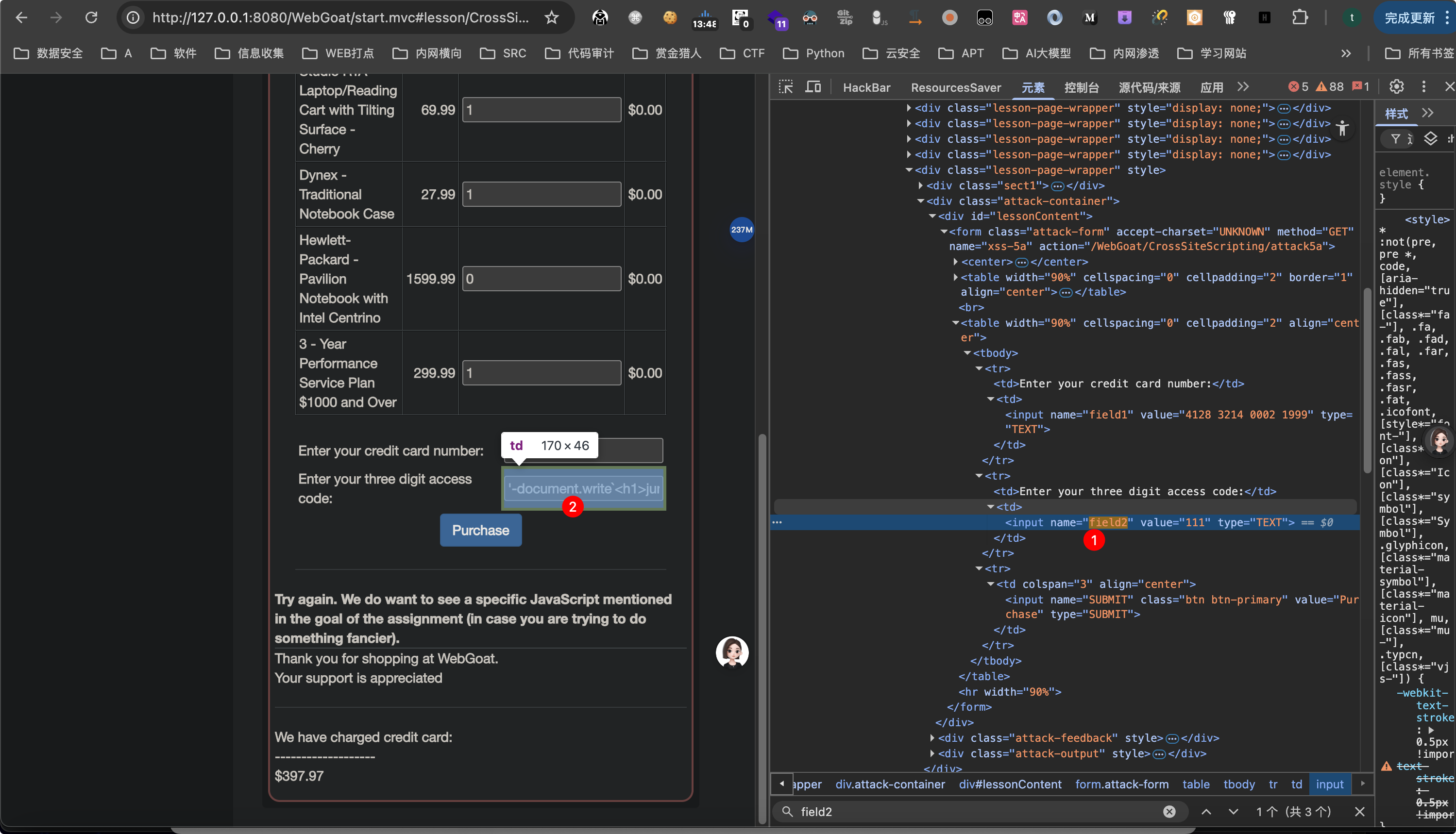Activate the DevTools element inspector picker
The width and height of the screenshot is (1456, 834).
(x=786, y=87)
